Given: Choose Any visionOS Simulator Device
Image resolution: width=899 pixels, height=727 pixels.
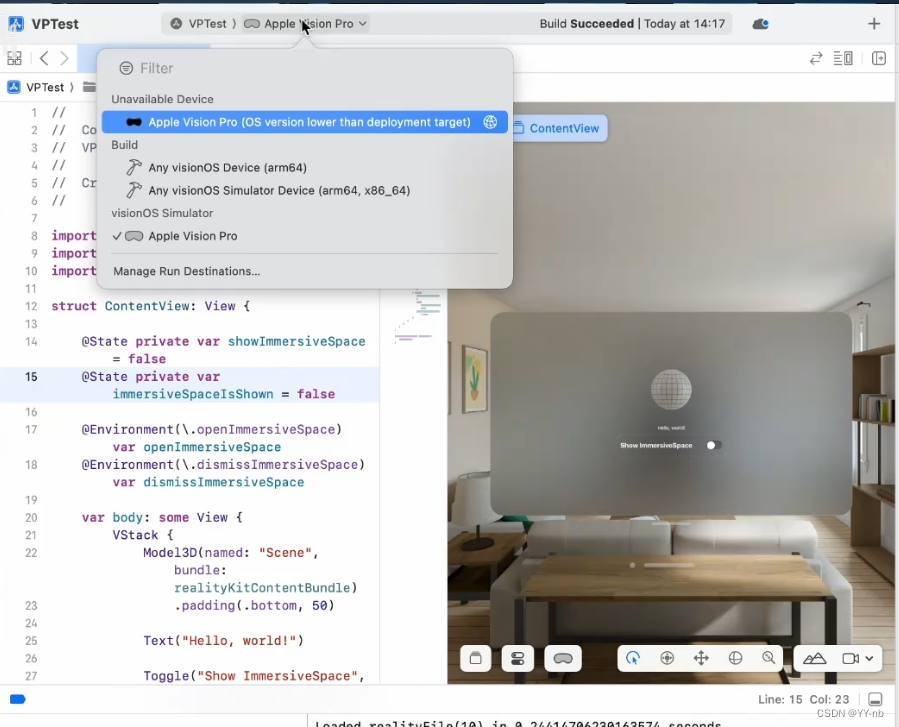Looking at the screenshot, I should 304,190.
